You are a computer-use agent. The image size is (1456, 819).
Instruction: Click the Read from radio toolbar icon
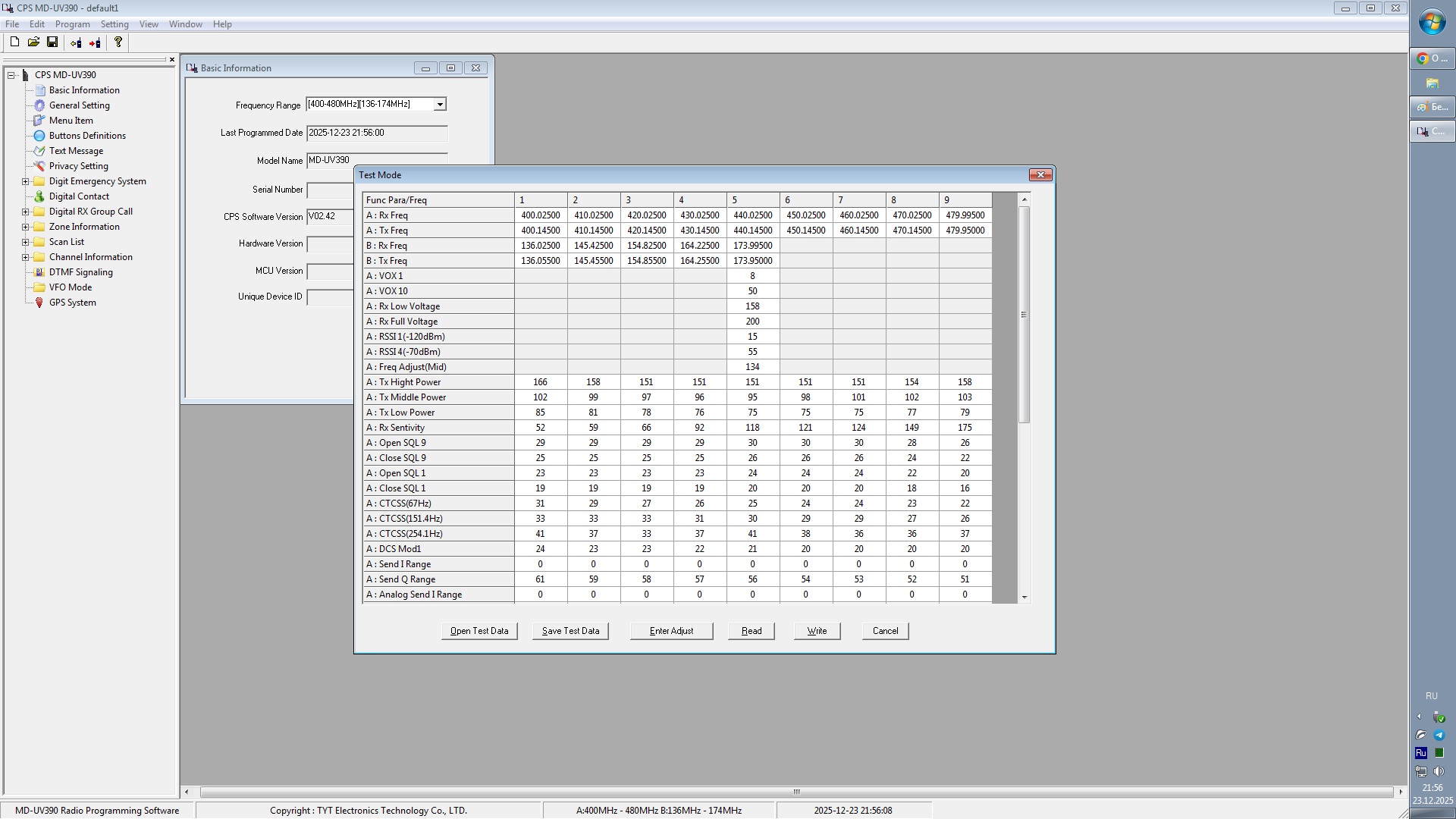[x=76, y=43]
